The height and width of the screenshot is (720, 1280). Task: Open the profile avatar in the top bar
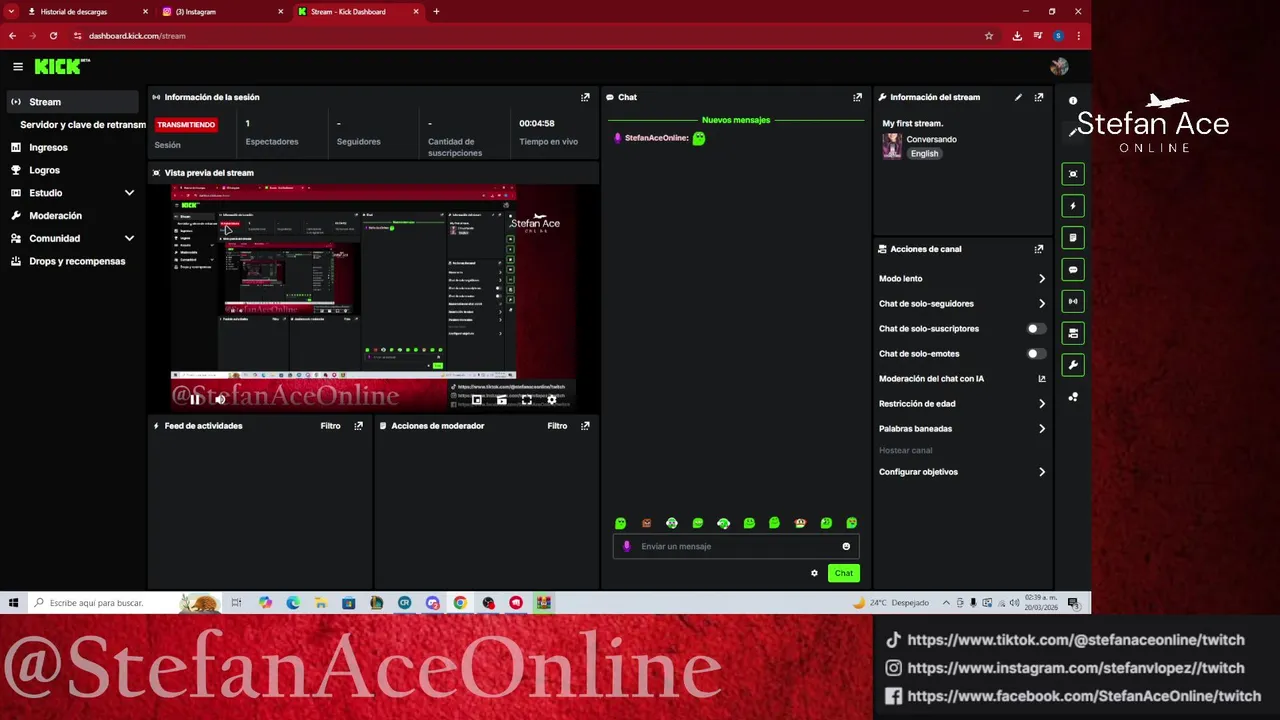tap(1059, 67)
